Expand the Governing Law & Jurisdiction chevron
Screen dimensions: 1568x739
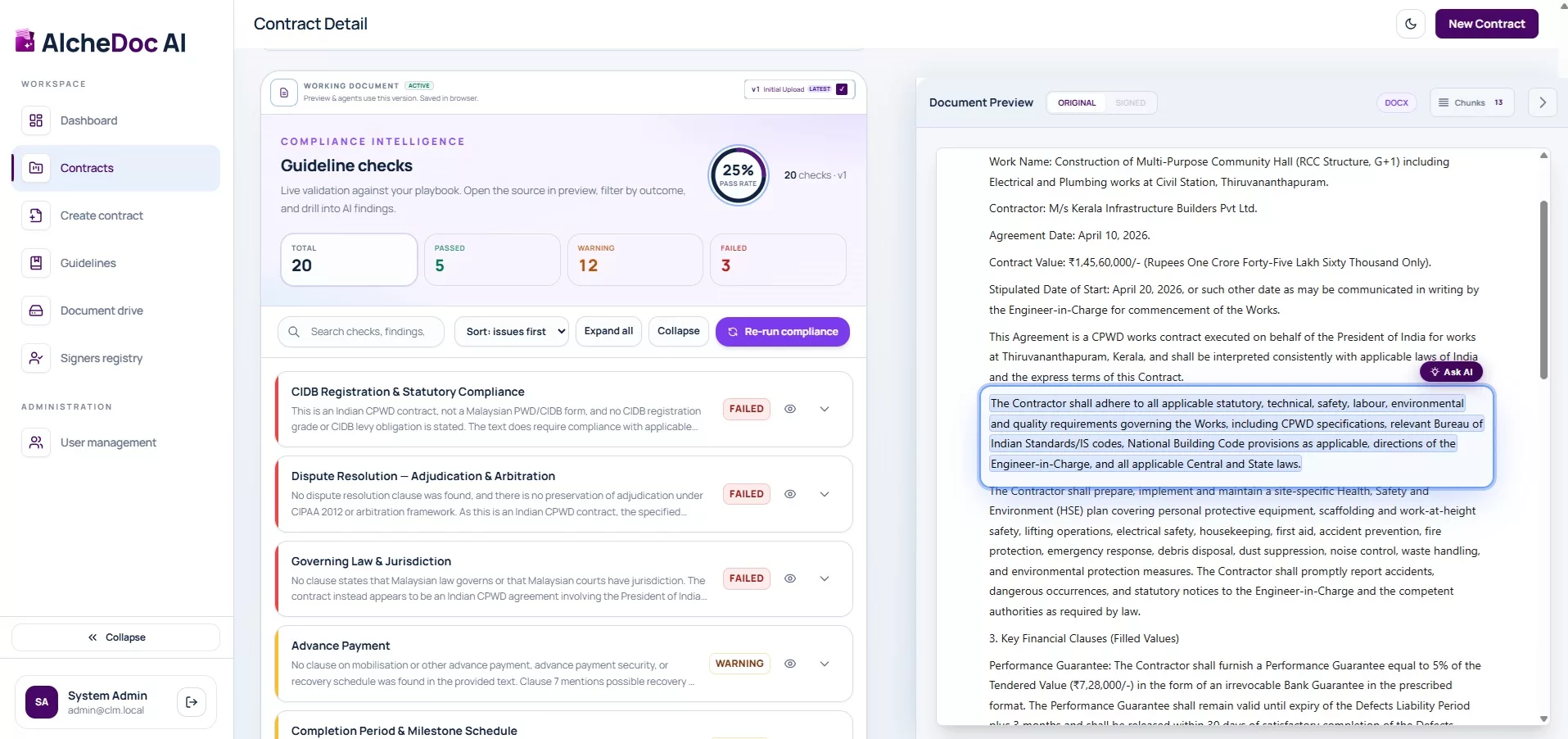(825, 578)
